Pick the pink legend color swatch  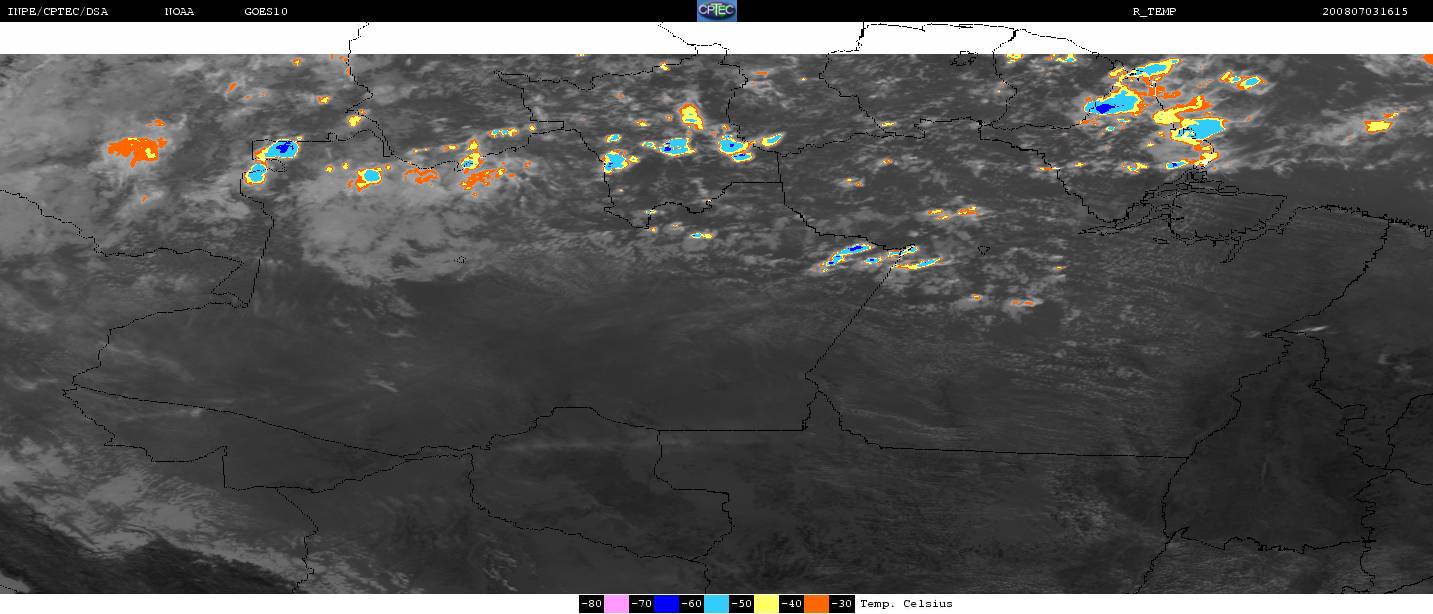[616, 604]
